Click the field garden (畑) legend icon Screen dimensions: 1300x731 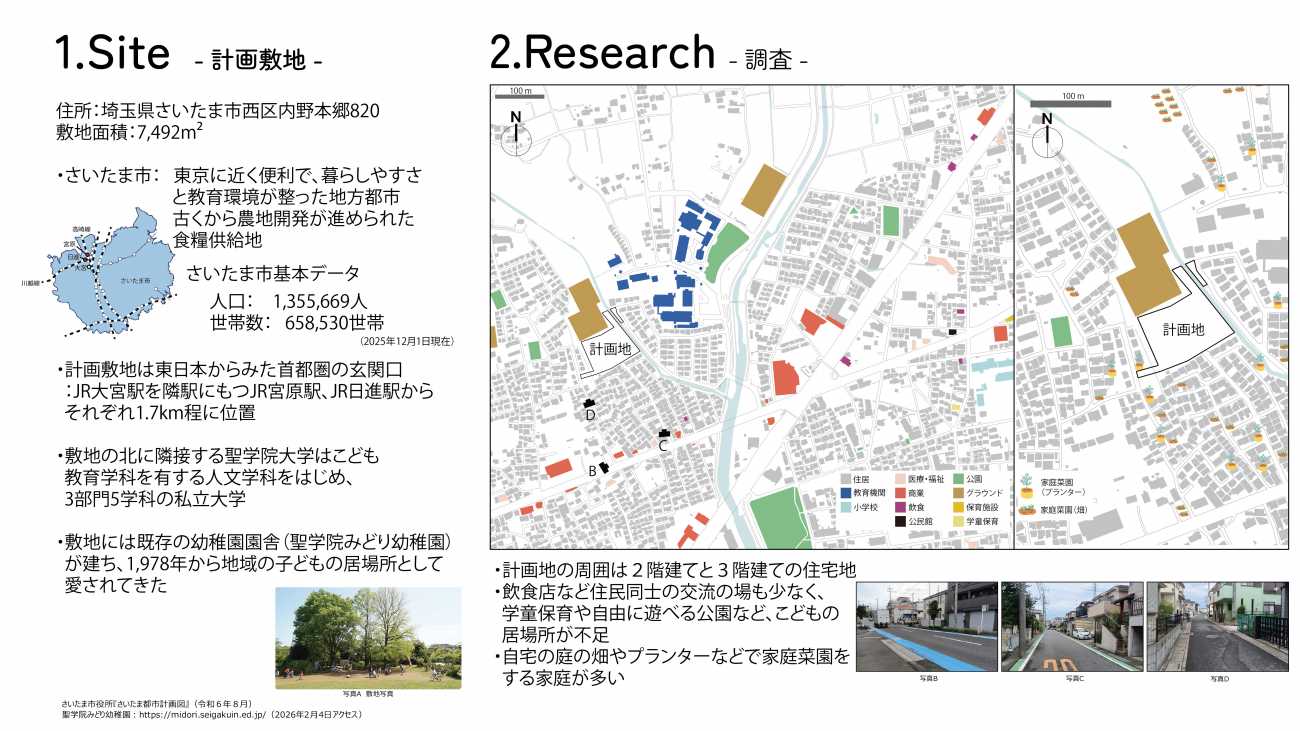(x=1029, y=509)
